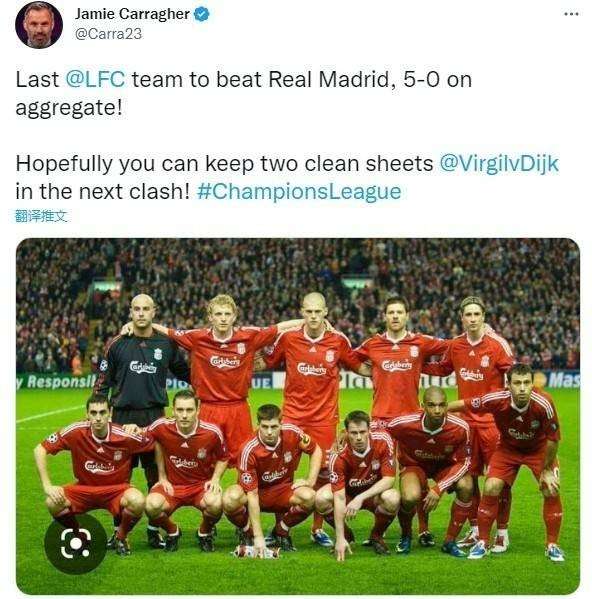Screen dimensions: 592x599
Task: Visit the @VirgilvDijk mentioned profile
Action: click(x=499, y=164)
